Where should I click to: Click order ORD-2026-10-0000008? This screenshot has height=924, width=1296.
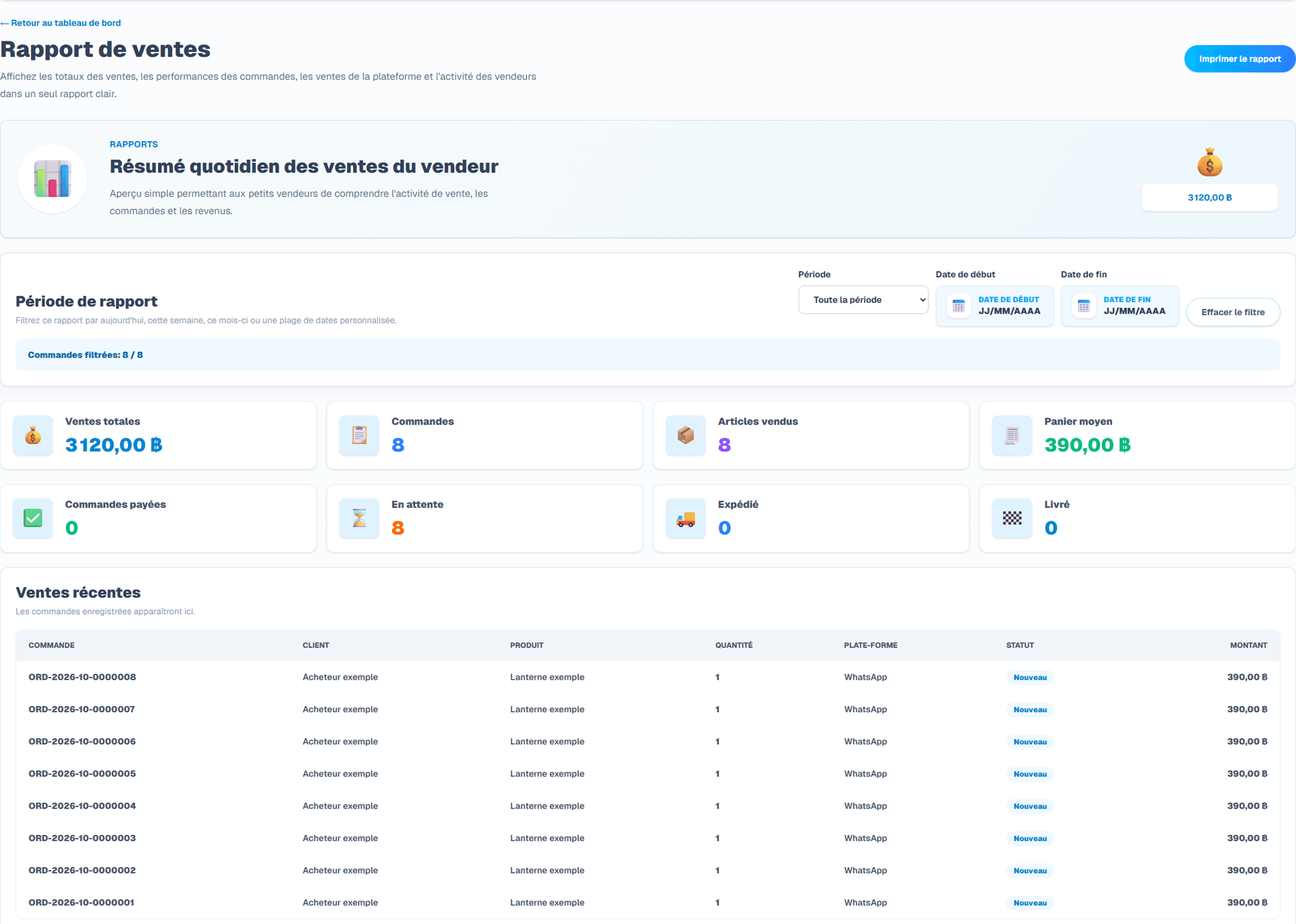tap(82, 677)
